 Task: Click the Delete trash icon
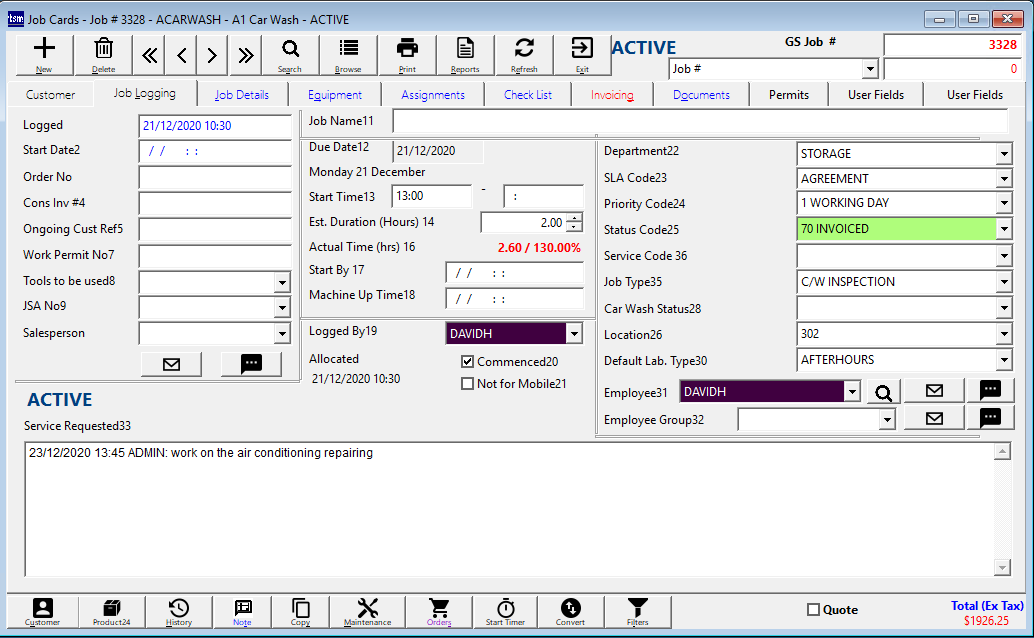[x=103, y=54]
